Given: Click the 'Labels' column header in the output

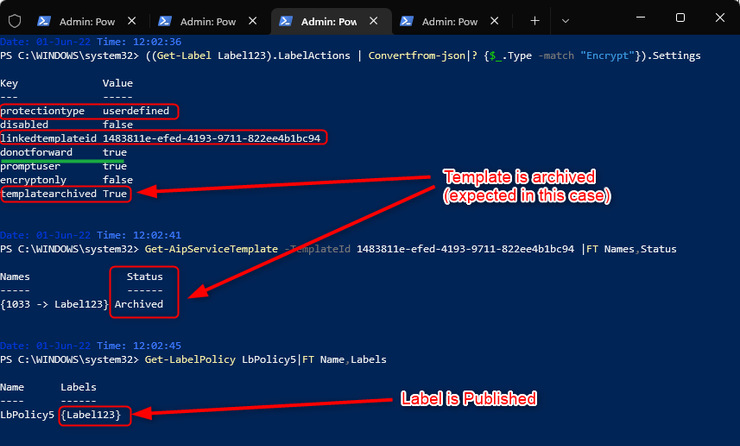Looking at the screenshot, I should tap(78, 387).
